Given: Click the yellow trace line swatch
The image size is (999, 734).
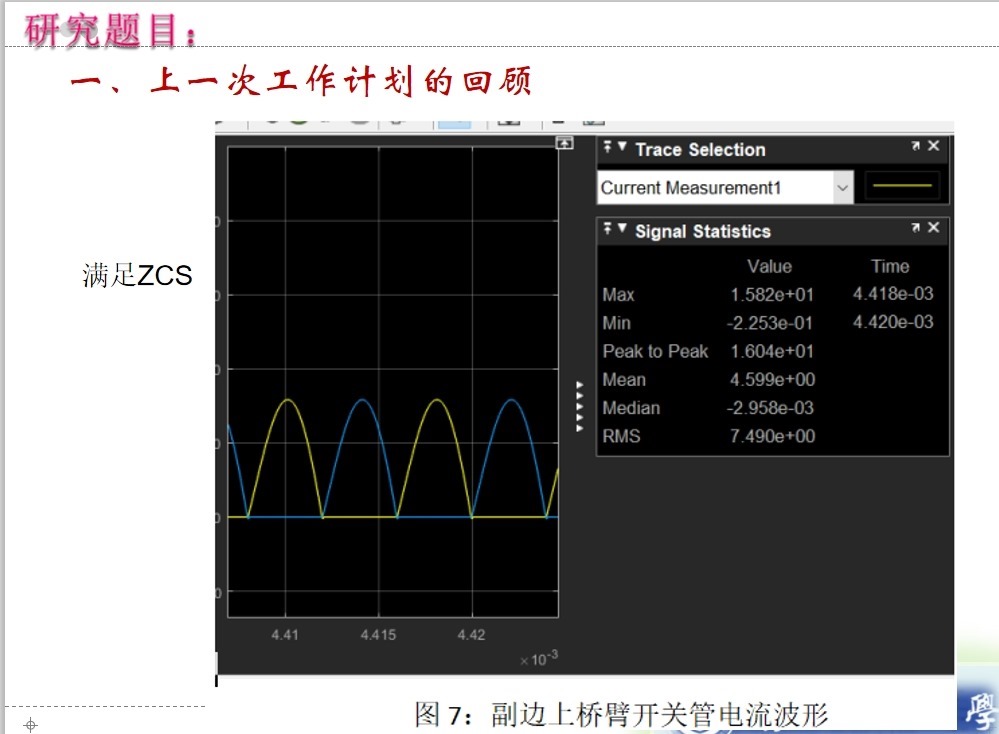Looking at the screenshot, I should click(x=902, y=187).
